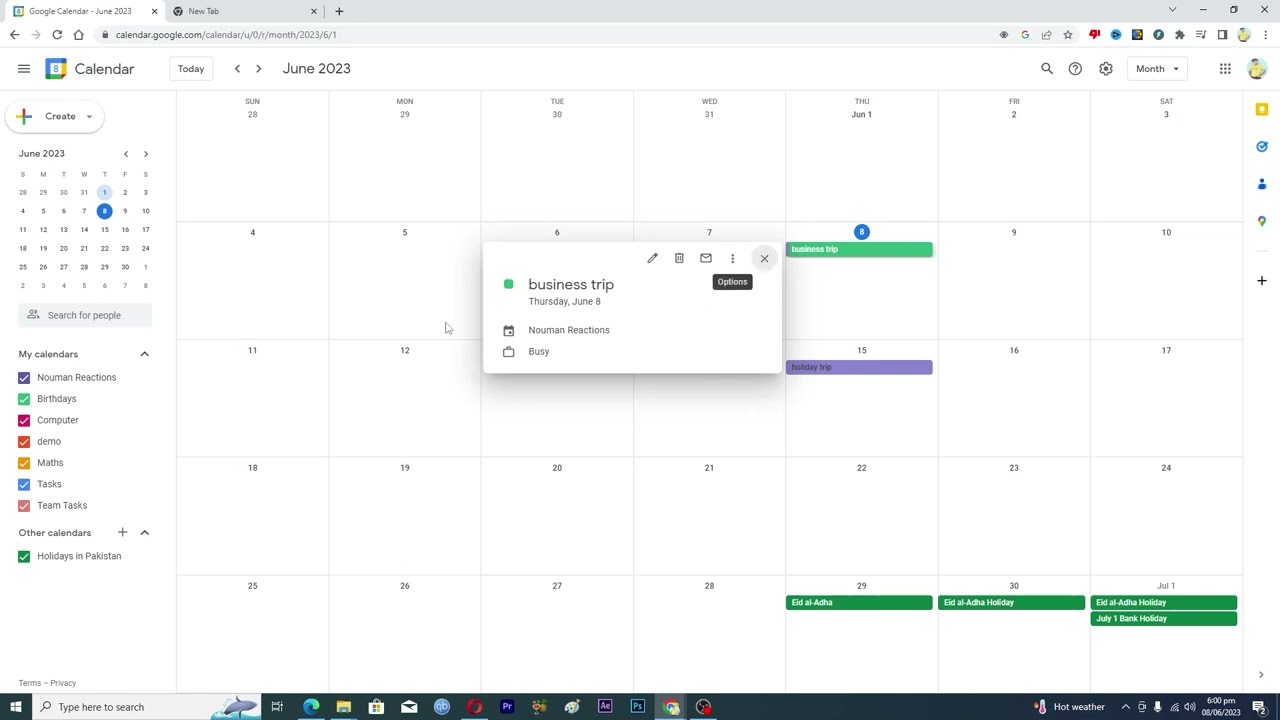Open the Settings gear menu
Viewport: 1280px width, 720px height.
click(x=1106, y=69)
